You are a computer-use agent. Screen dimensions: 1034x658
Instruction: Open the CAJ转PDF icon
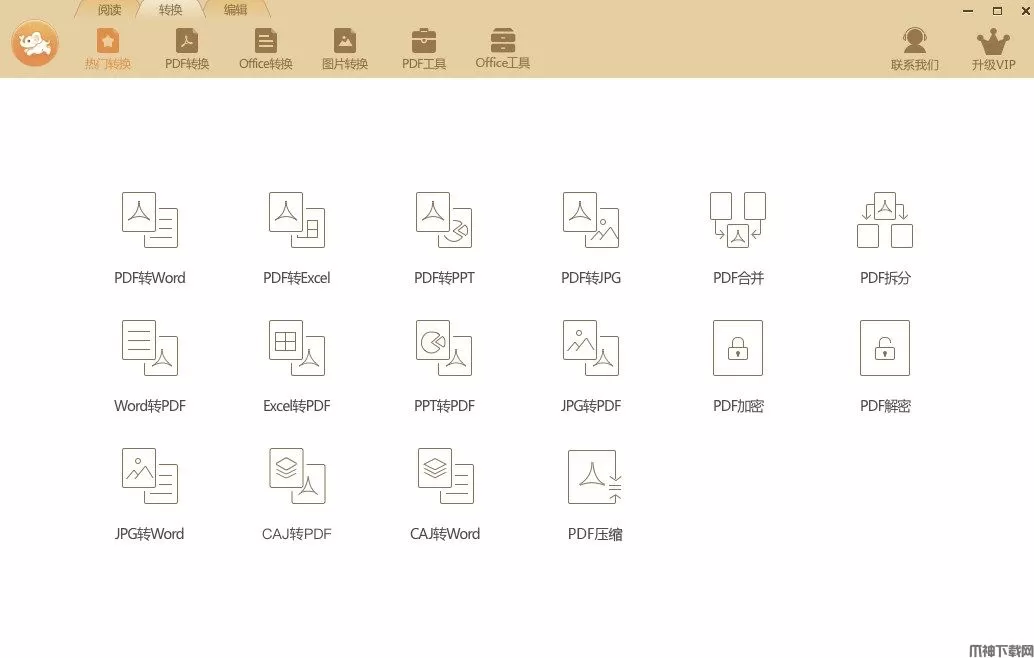coord(297,476)
